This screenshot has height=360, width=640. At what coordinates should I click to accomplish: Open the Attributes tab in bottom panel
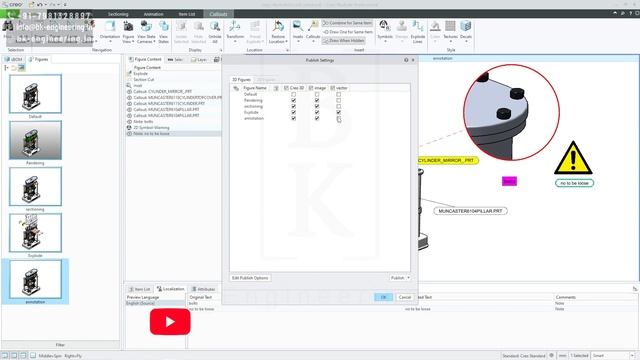[x=203, y=289]
